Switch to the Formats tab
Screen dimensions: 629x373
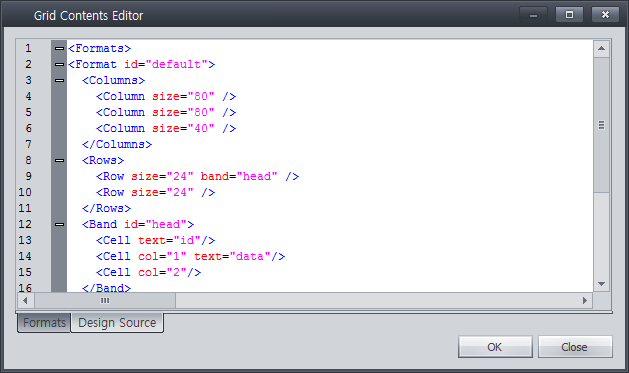44,323
